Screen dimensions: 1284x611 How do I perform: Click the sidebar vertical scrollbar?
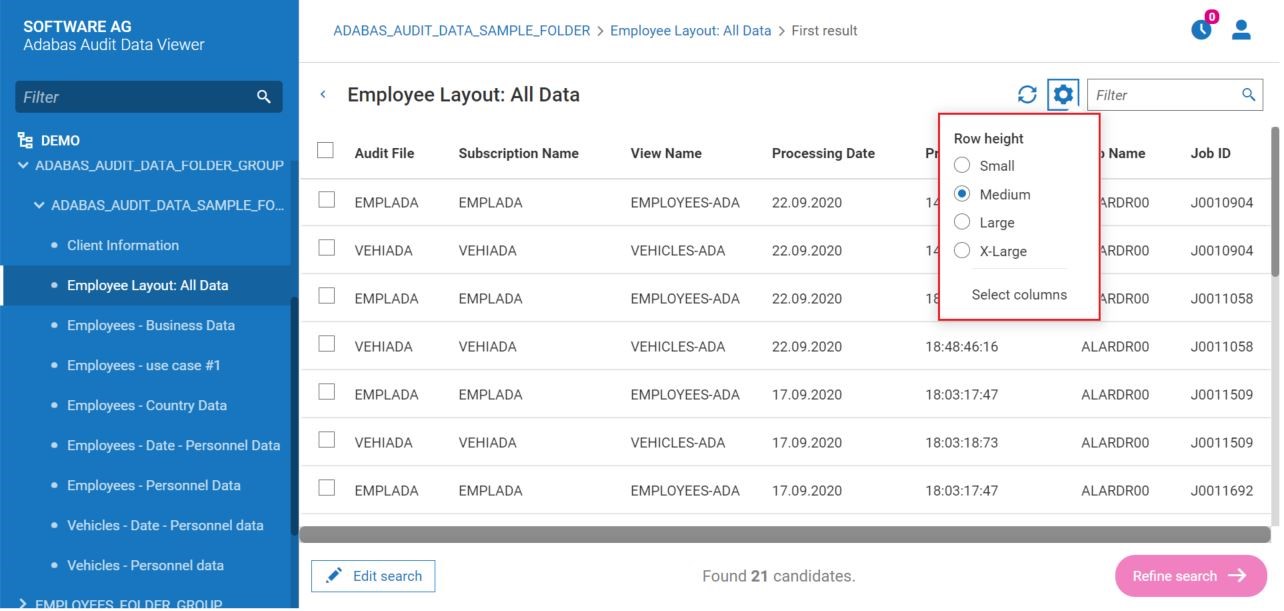[x=294, y=415]
